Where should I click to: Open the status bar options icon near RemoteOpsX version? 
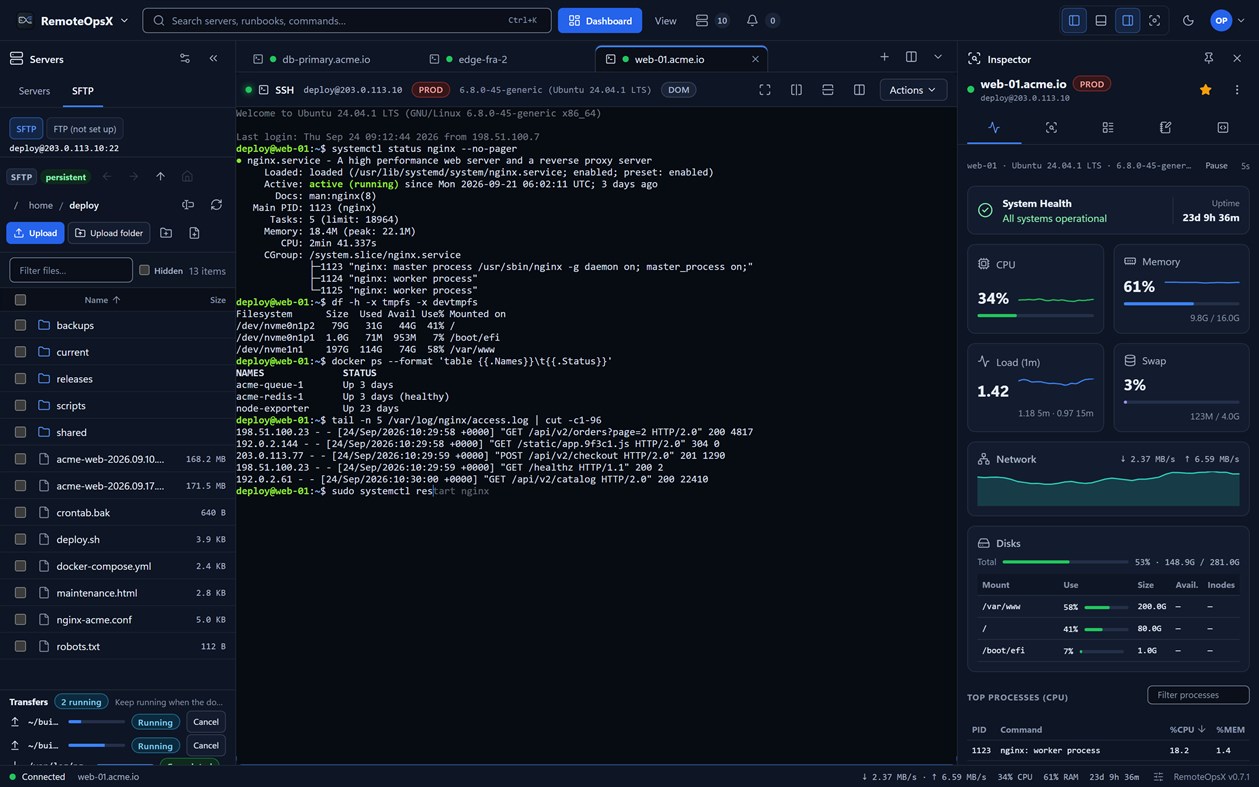pos(1158,777)
